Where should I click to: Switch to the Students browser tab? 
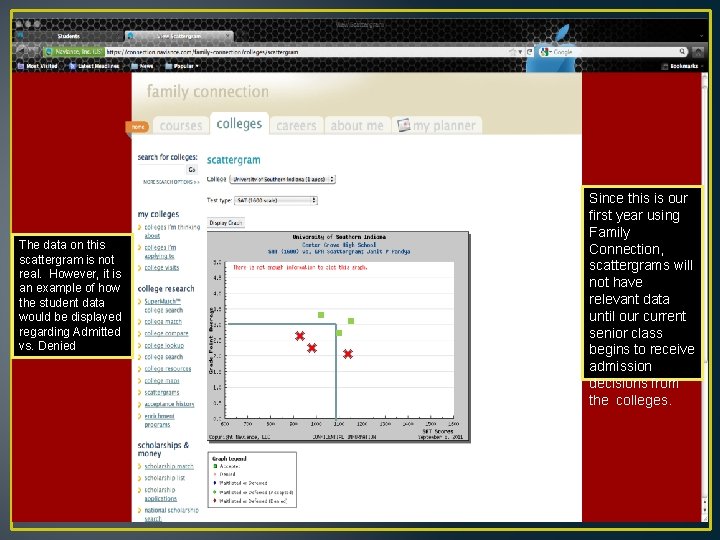(x=68, y=36)
